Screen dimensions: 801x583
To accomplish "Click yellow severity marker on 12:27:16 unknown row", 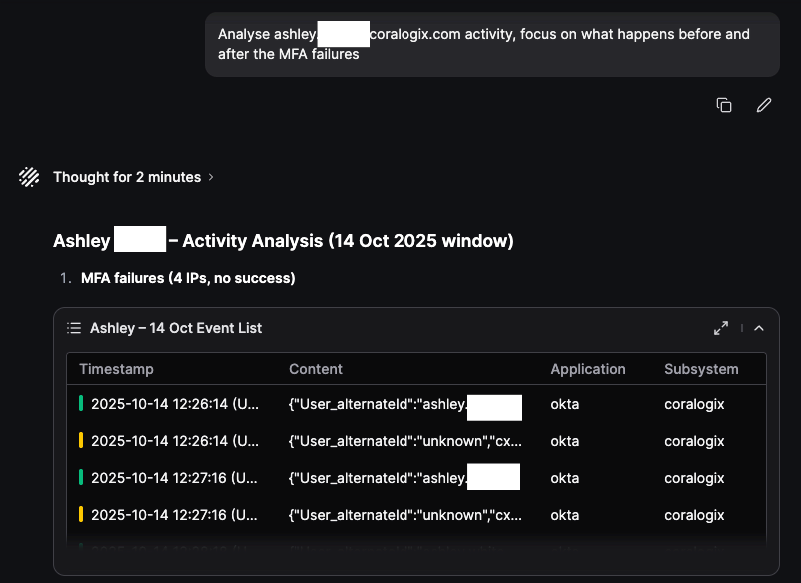I will tap(81, 515).
